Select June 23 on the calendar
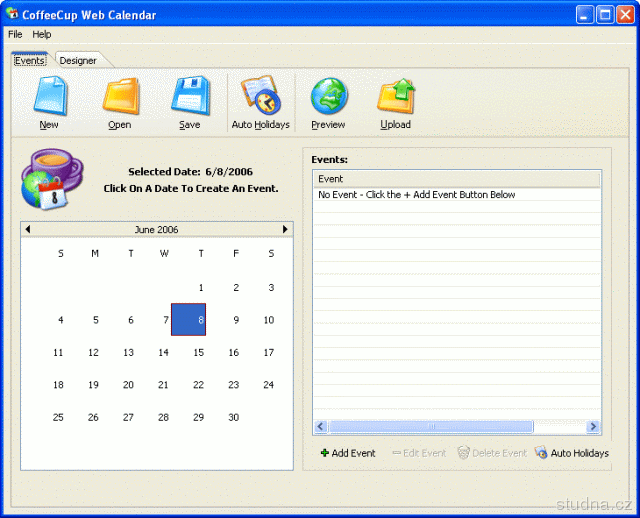 coord(234,385)
